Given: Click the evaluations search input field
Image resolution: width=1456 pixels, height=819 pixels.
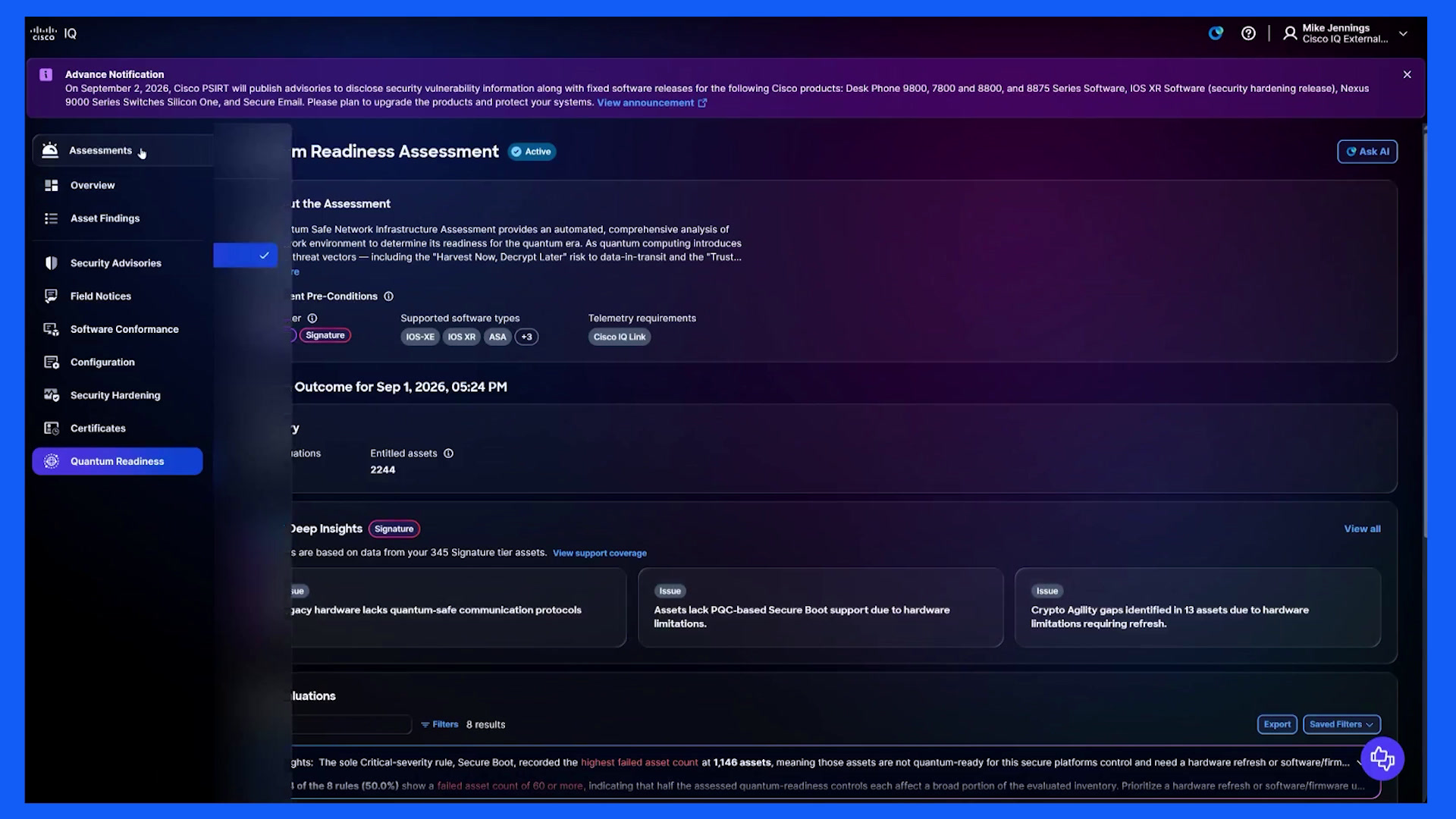Looking at the screenshot, I should [x=351, y=724].
